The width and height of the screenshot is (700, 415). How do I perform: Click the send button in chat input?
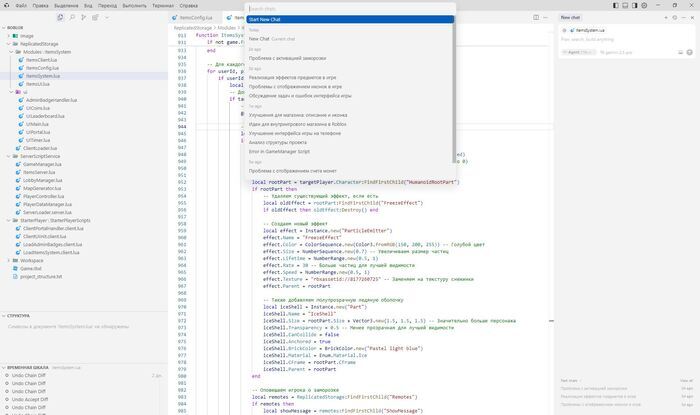pos(690,52)
